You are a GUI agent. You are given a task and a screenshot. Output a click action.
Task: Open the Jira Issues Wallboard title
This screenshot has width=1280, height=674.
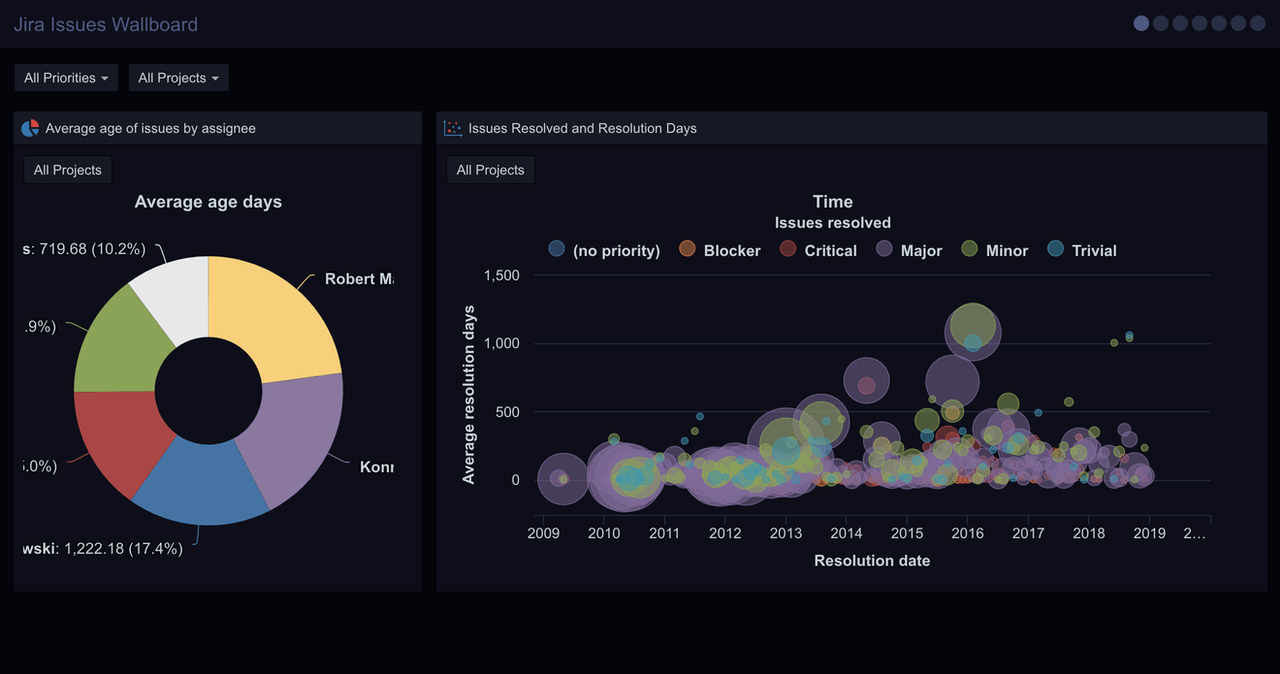[x=106, y=24]
